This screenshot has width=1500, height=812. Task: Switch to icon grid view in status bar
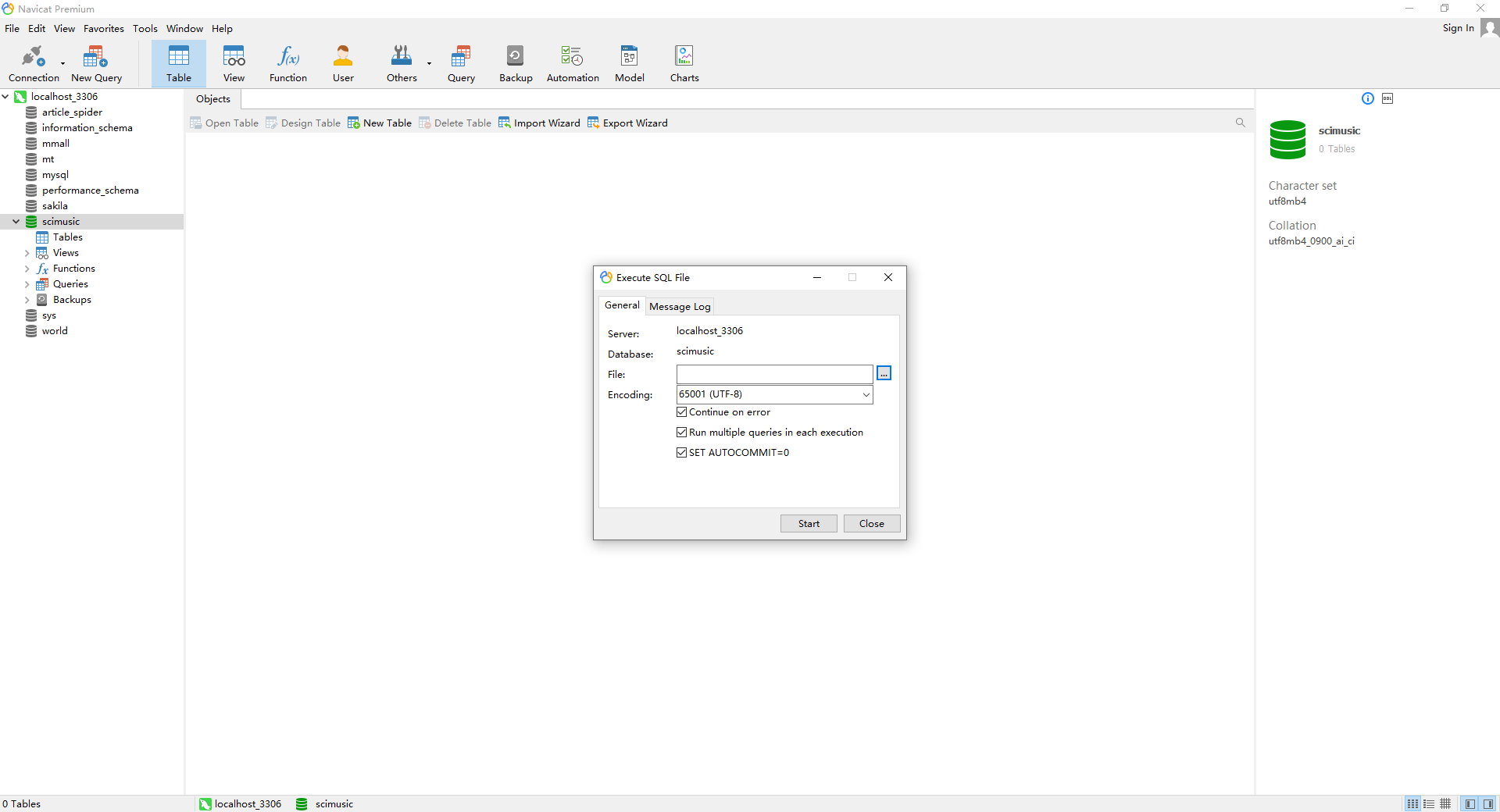(1412, 803)
